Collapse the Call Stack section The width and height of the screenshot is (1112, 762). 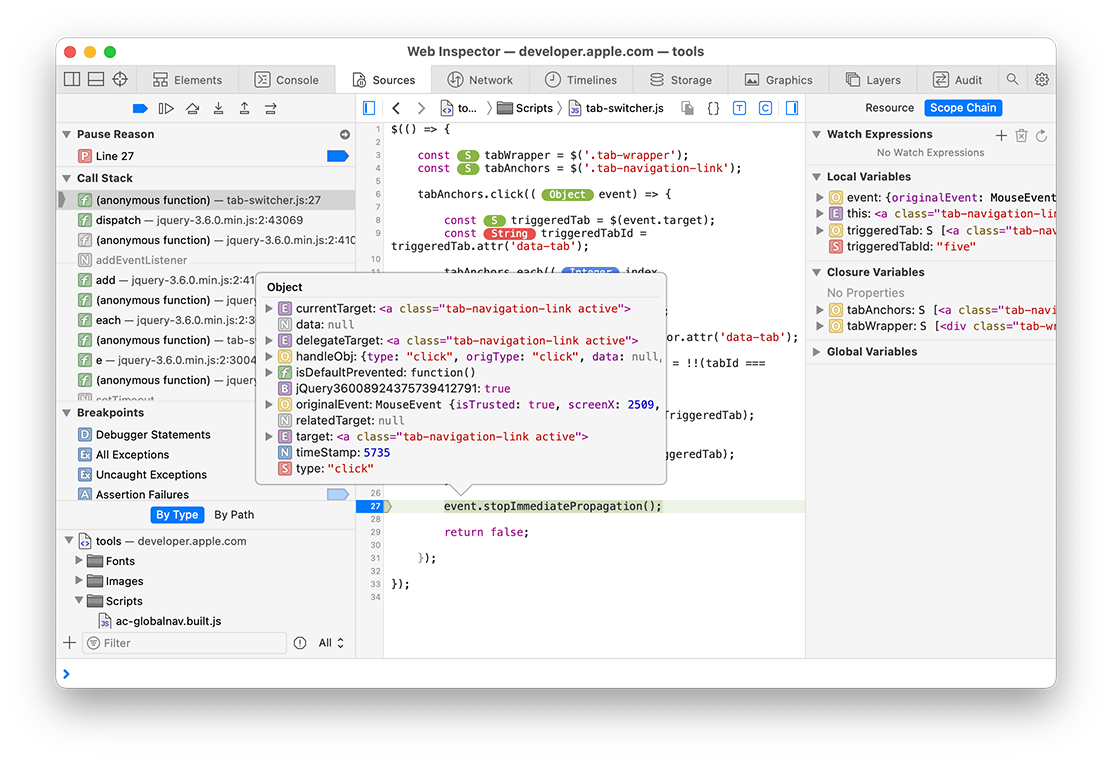coord(67,178)
